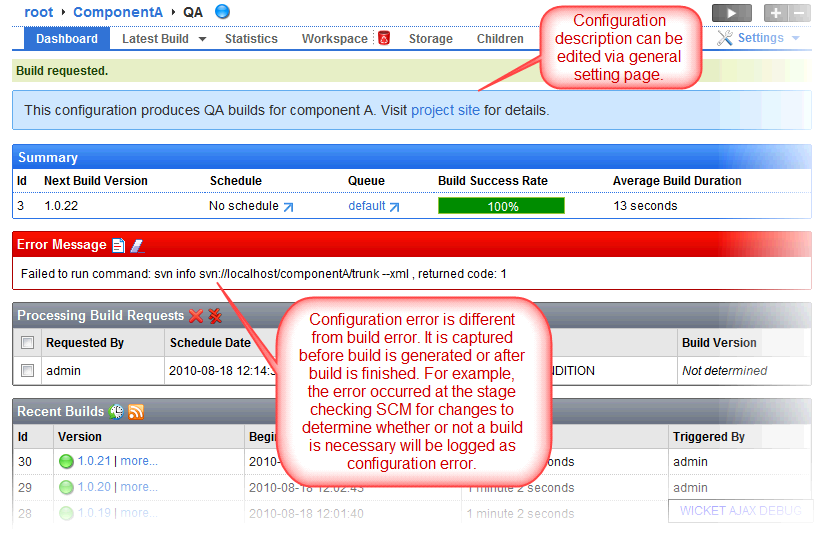This screenshot has height=533, width=820.
Task: Click the 100% build success rate bar
Action: click(x=502, y=206)
